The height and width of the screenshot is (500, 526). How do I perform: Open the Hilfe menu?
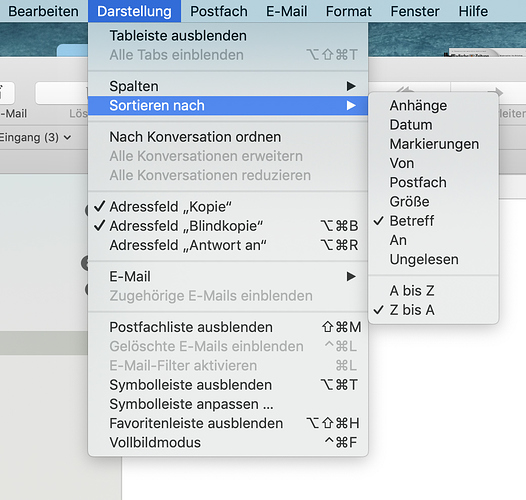[x=473, y=11]
